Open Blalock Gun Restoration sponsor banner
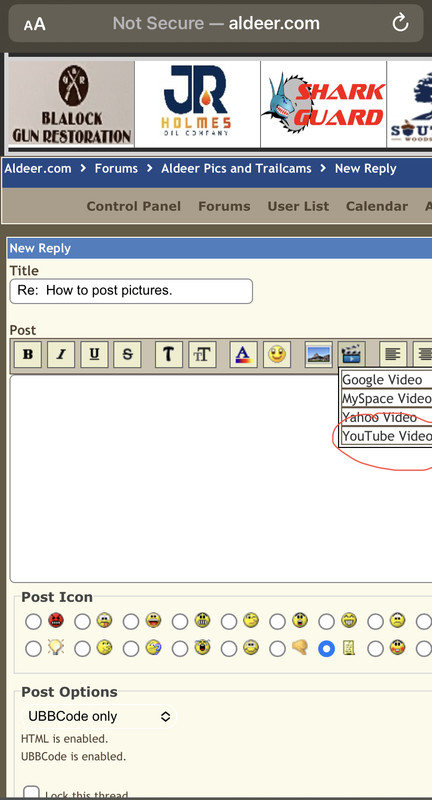The width and height of the screenshot is (432, 800). point(71,105)
